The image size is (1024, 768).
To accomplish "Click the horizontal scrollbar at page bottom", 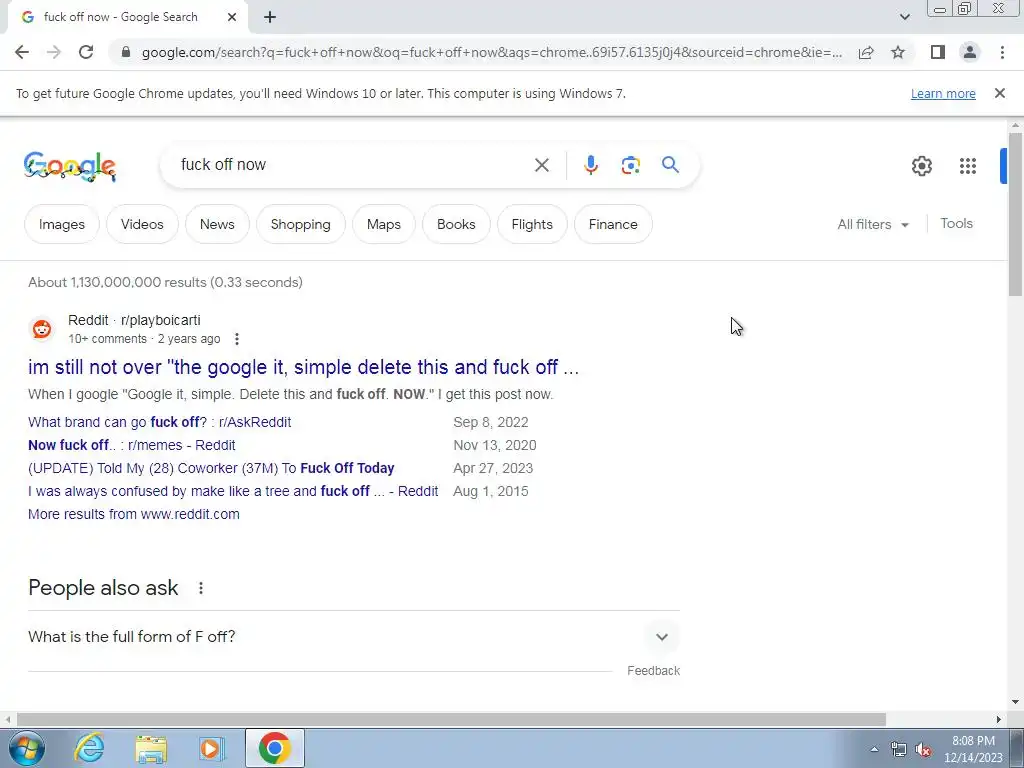I will click(451, 720).
